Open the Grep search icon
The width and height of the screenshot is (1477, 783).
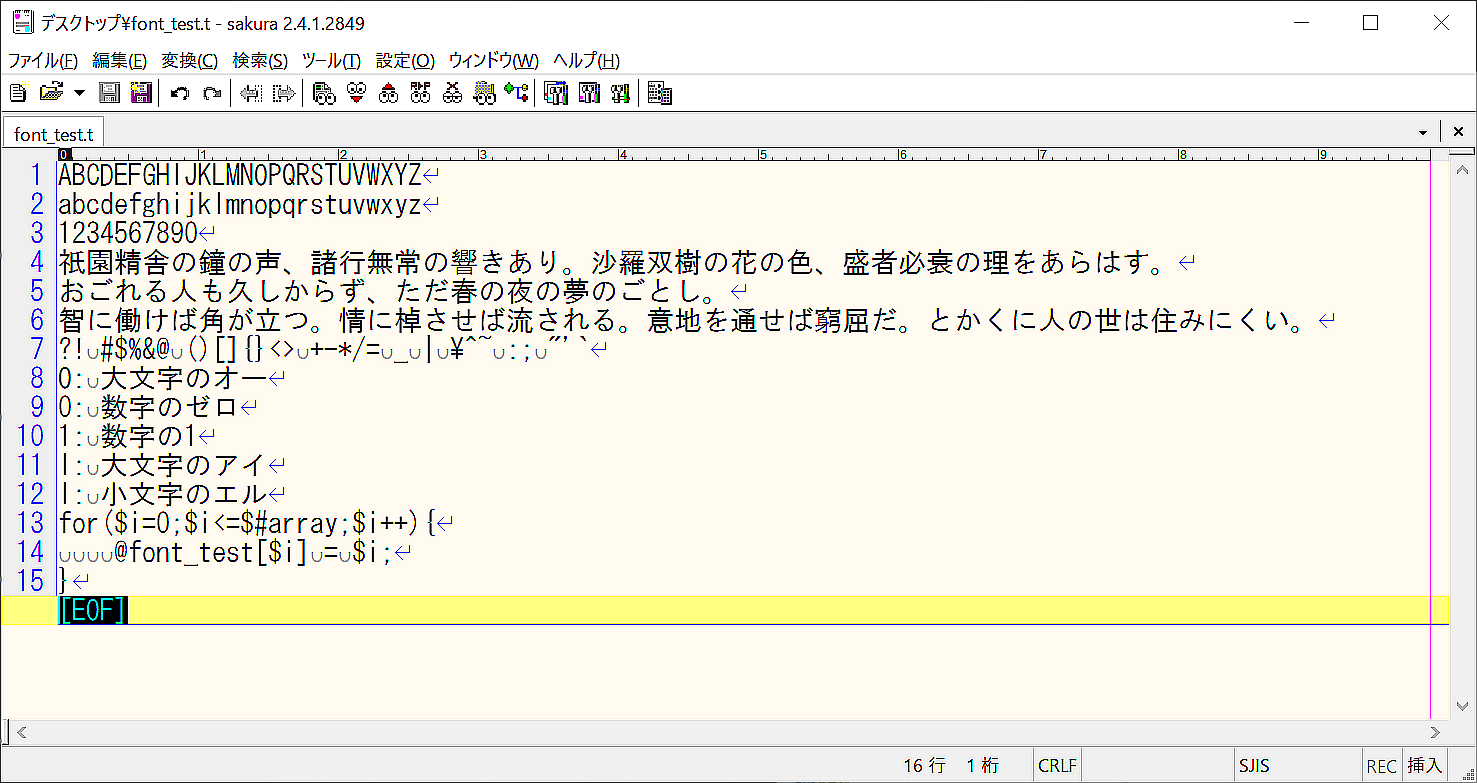coord(485,94)
